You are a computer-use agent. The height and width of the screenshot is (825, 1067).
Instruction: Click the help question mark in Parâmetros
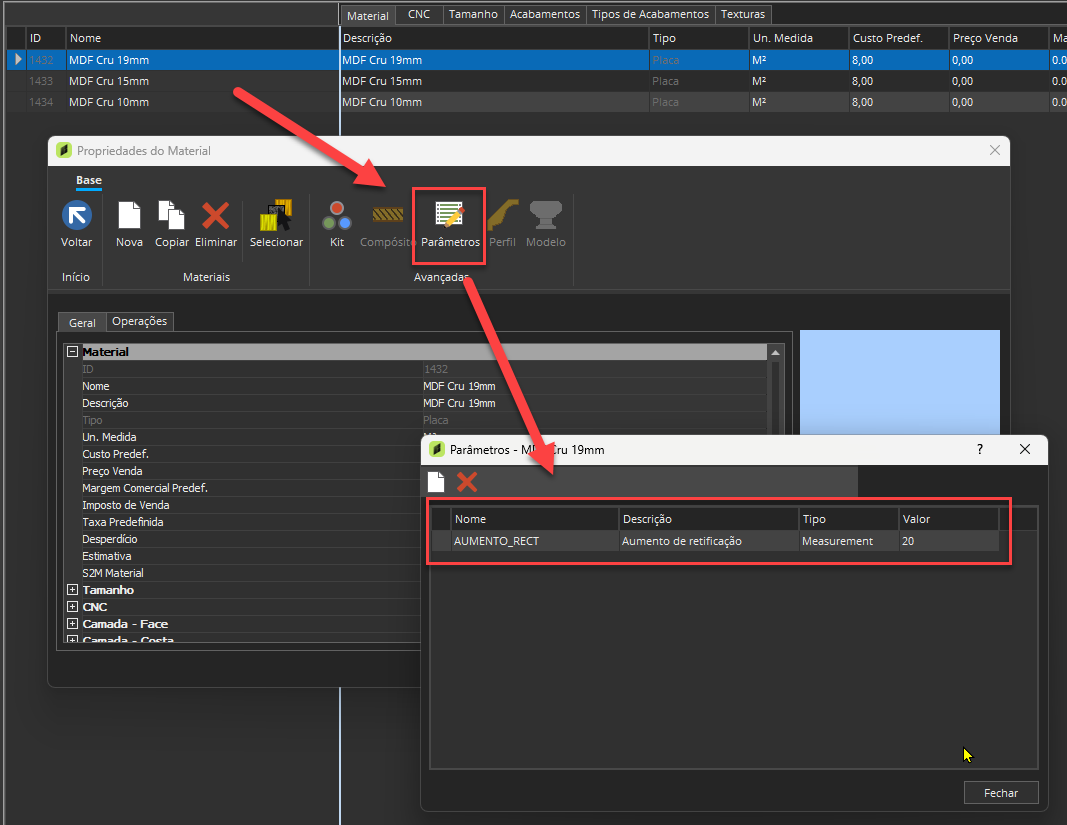click(980, 449)
